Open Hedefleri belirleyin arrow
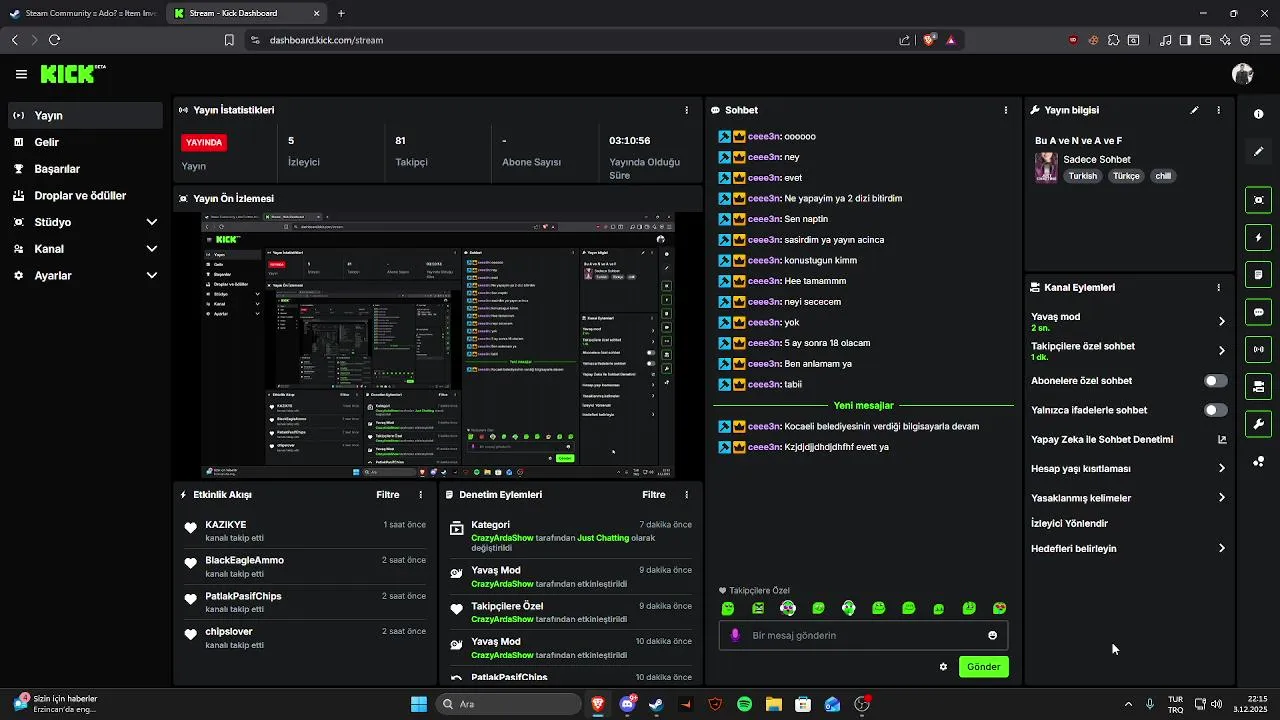 click(x=1221, y=548)
